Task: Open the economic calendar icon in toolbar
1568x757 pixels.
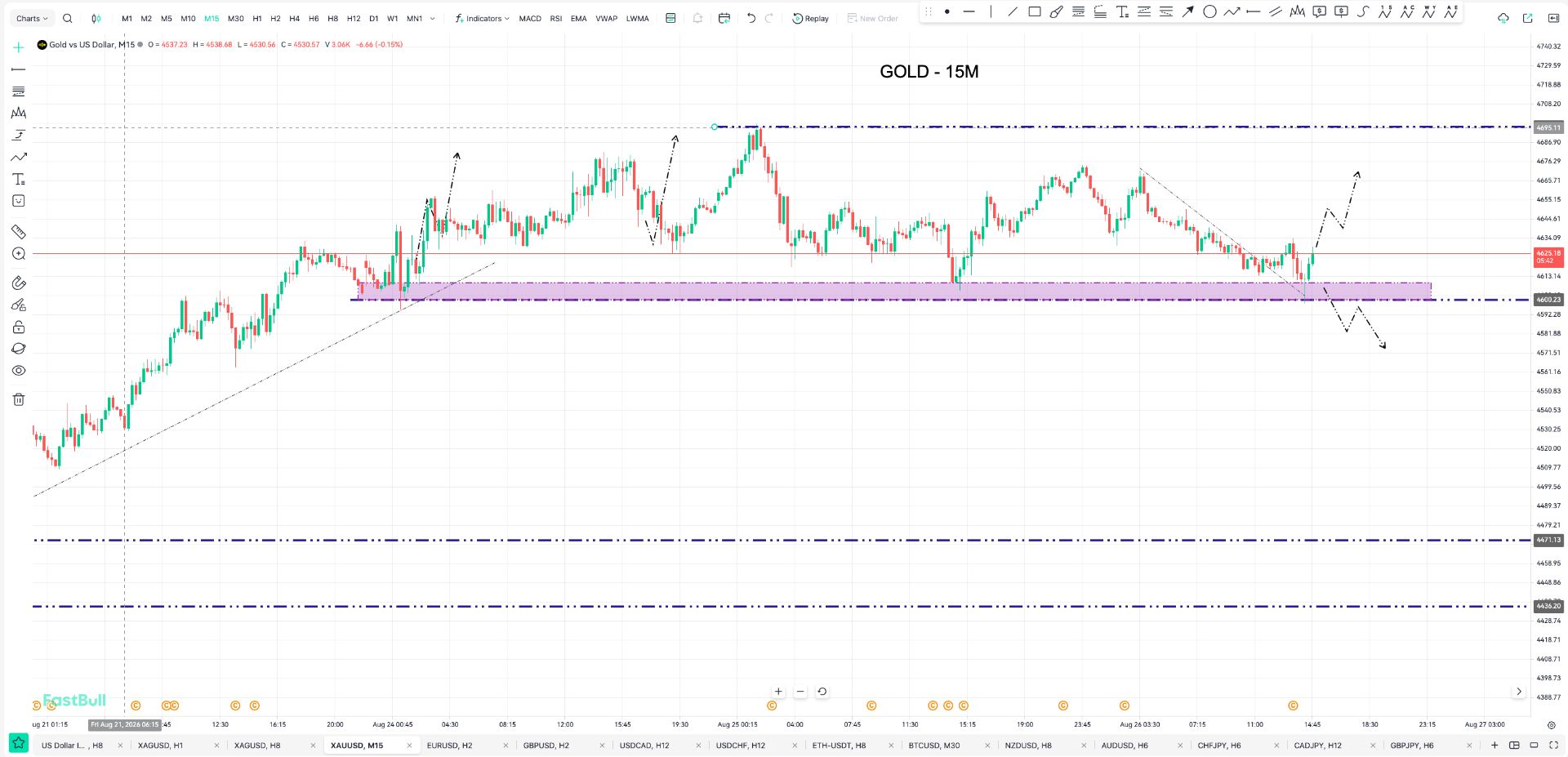Action: coord(724,18)
